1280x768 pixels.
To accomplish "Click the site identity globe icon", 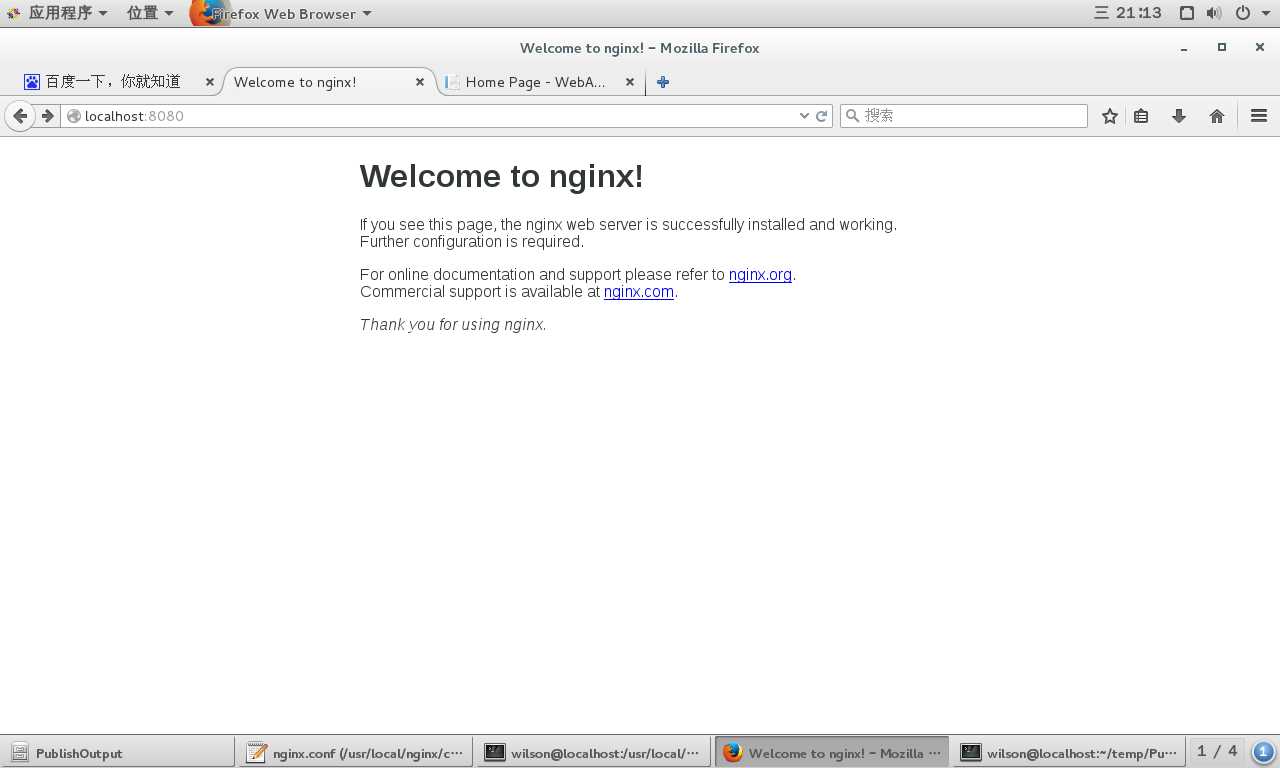I will (x=73, y=116).
